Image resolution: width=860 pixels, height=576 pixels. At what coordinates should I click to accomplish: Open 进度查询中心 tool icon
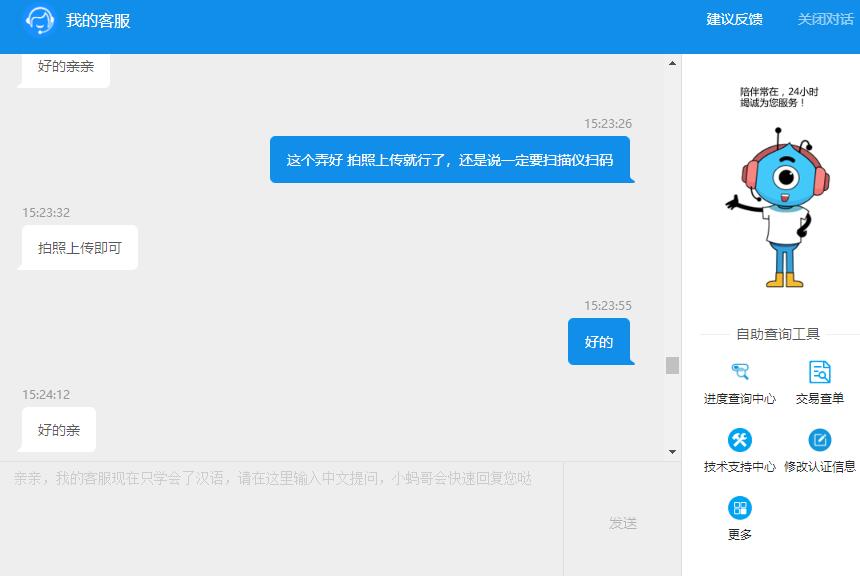tap(739, 371)
